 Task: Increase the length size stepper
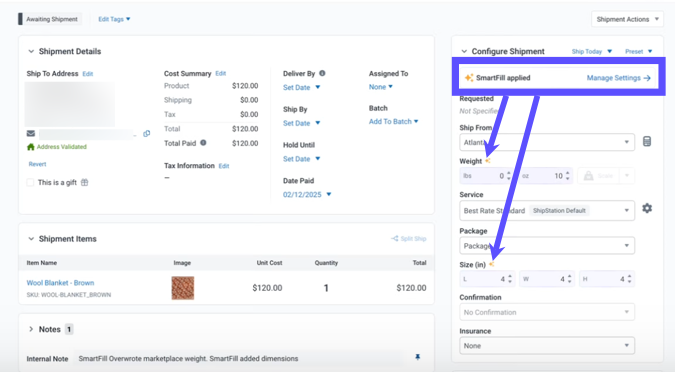click(510, 276)
